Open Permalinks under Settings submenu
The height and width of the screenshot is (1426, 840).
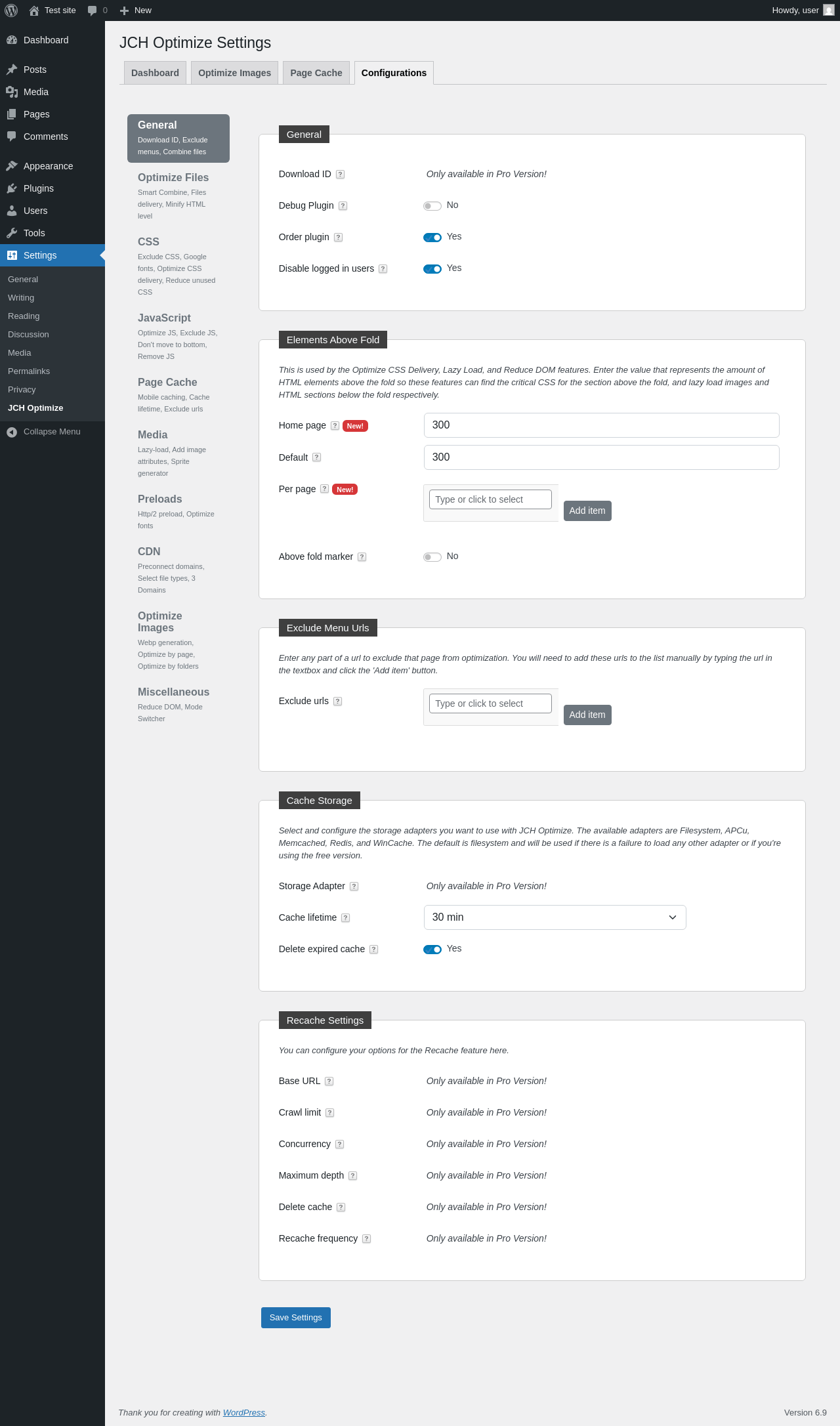52,371
